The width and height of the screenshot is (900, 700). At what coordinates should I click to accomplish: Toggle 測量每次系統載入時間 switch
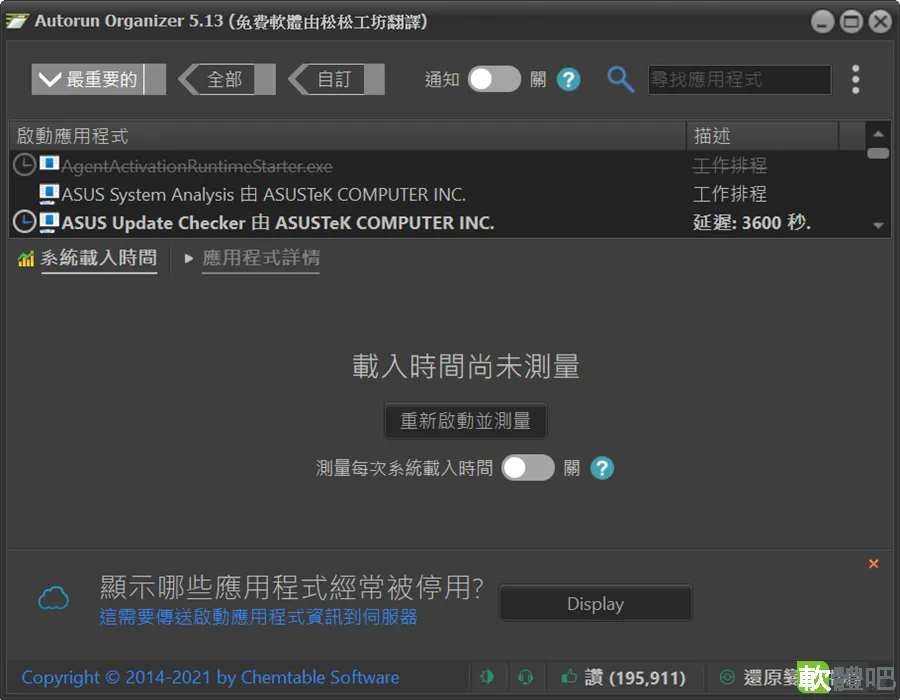pos(527,468)
